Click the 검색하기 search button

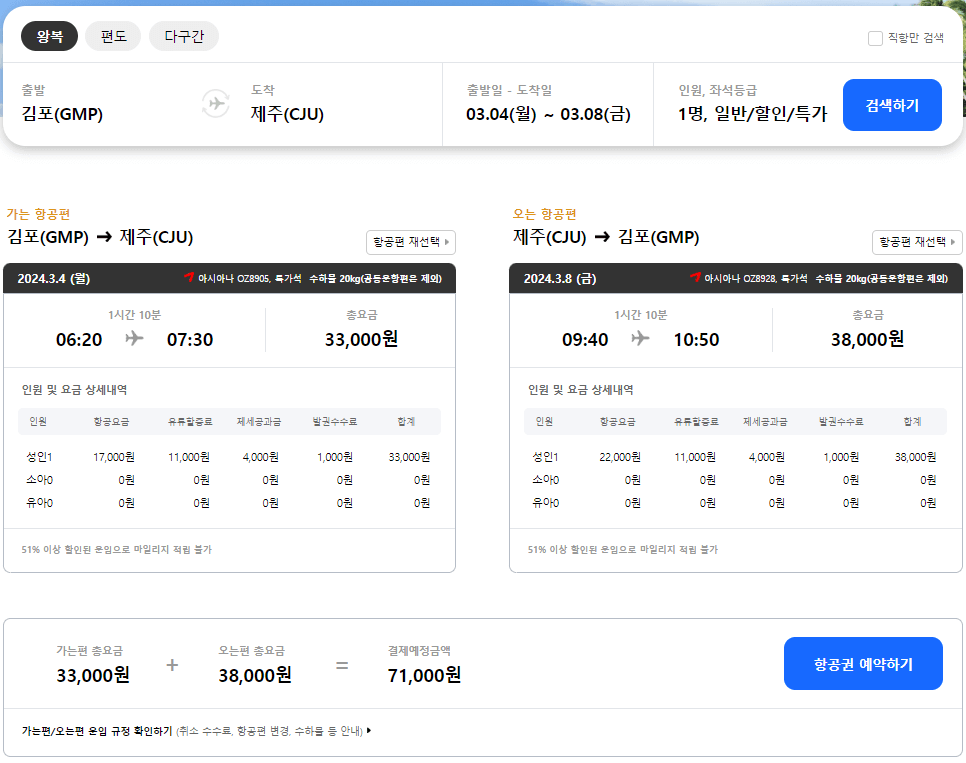[x=892, y=104]
